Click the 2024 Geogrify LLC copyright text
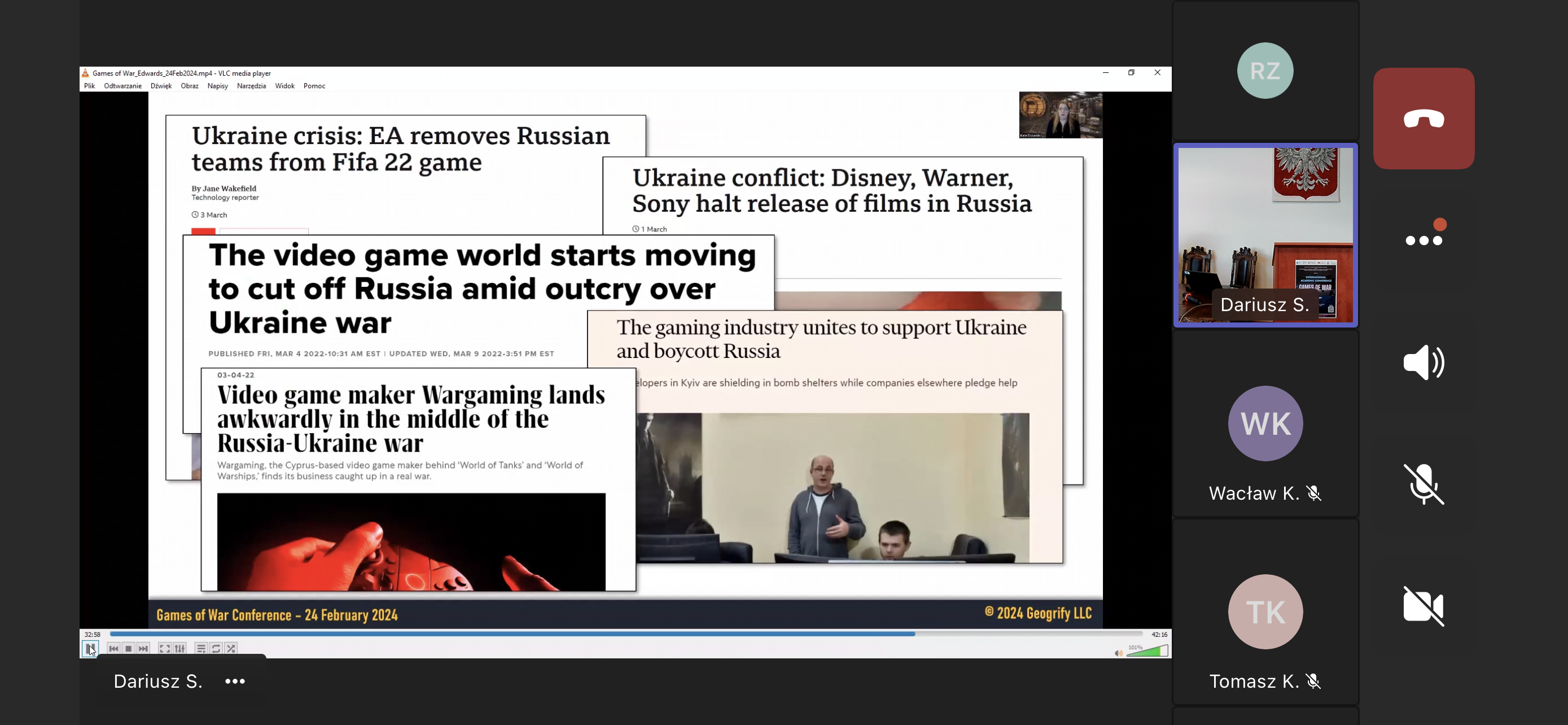Image resolution: width=1568 pixels, height=725 pixels. pos(1038,613)
